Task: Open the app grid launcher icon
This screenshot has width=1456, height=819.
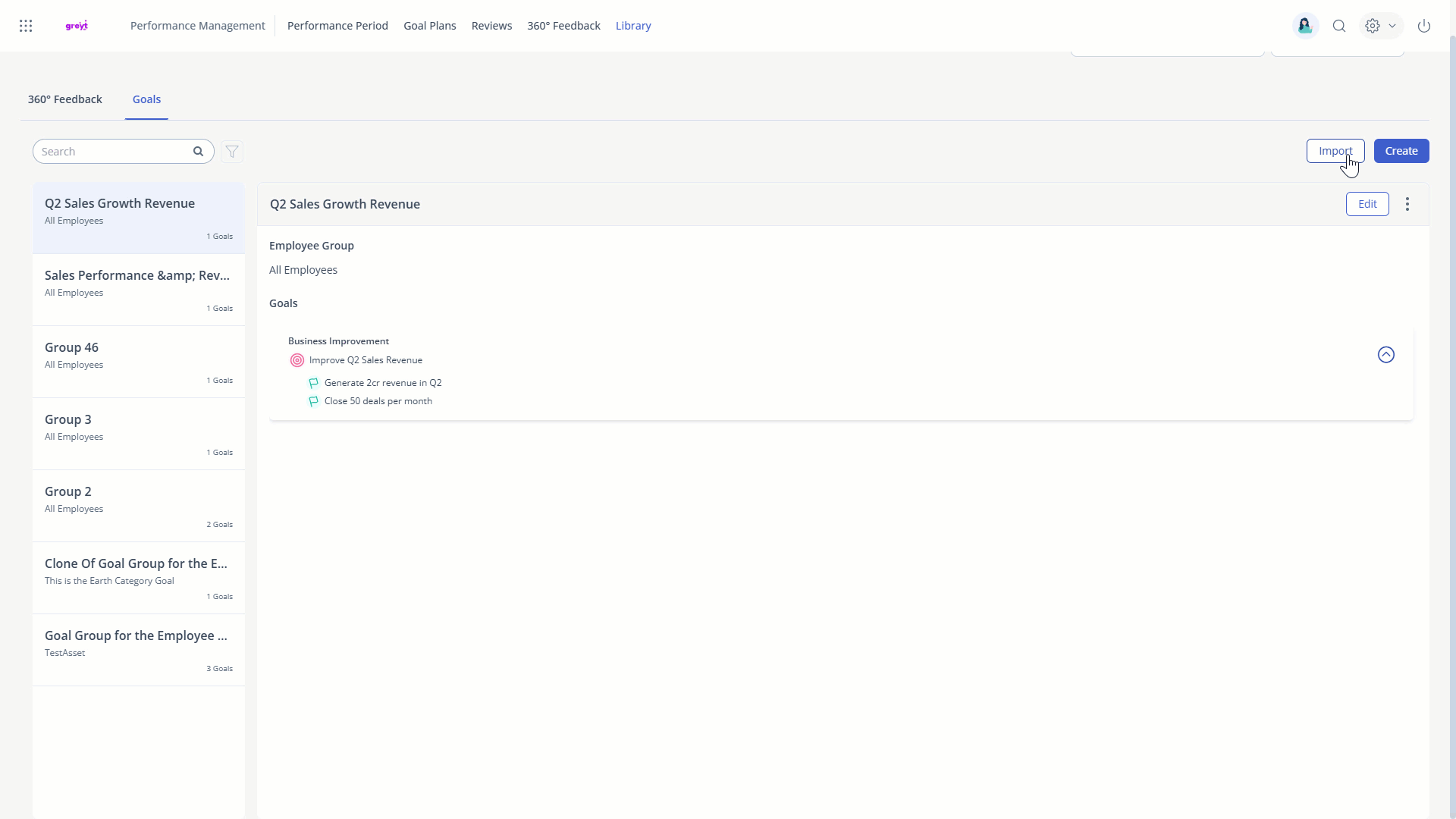Action: point(26,26)
